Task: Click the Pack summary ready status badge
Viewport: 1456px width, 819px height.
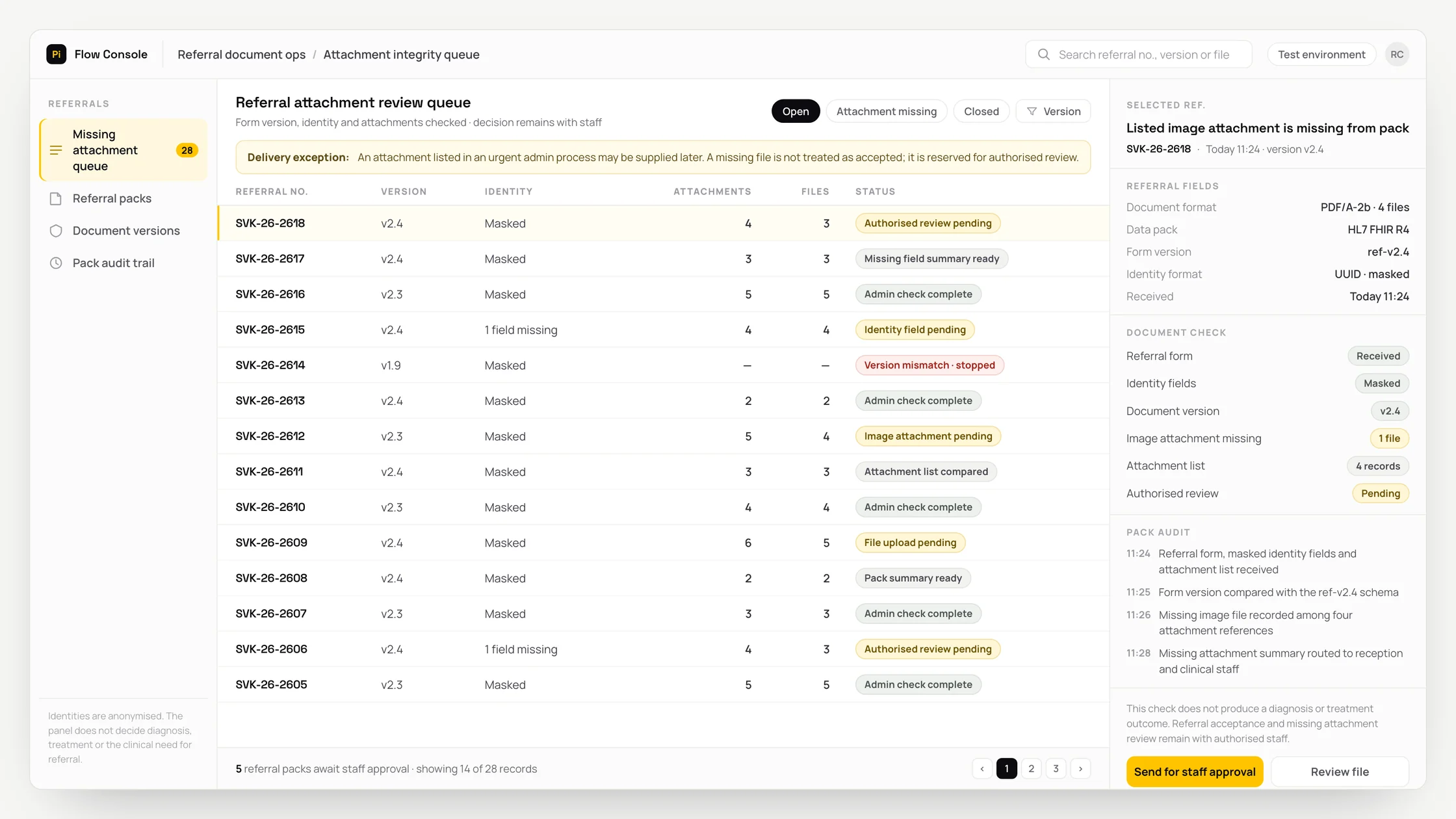Action: pos(913,578)
